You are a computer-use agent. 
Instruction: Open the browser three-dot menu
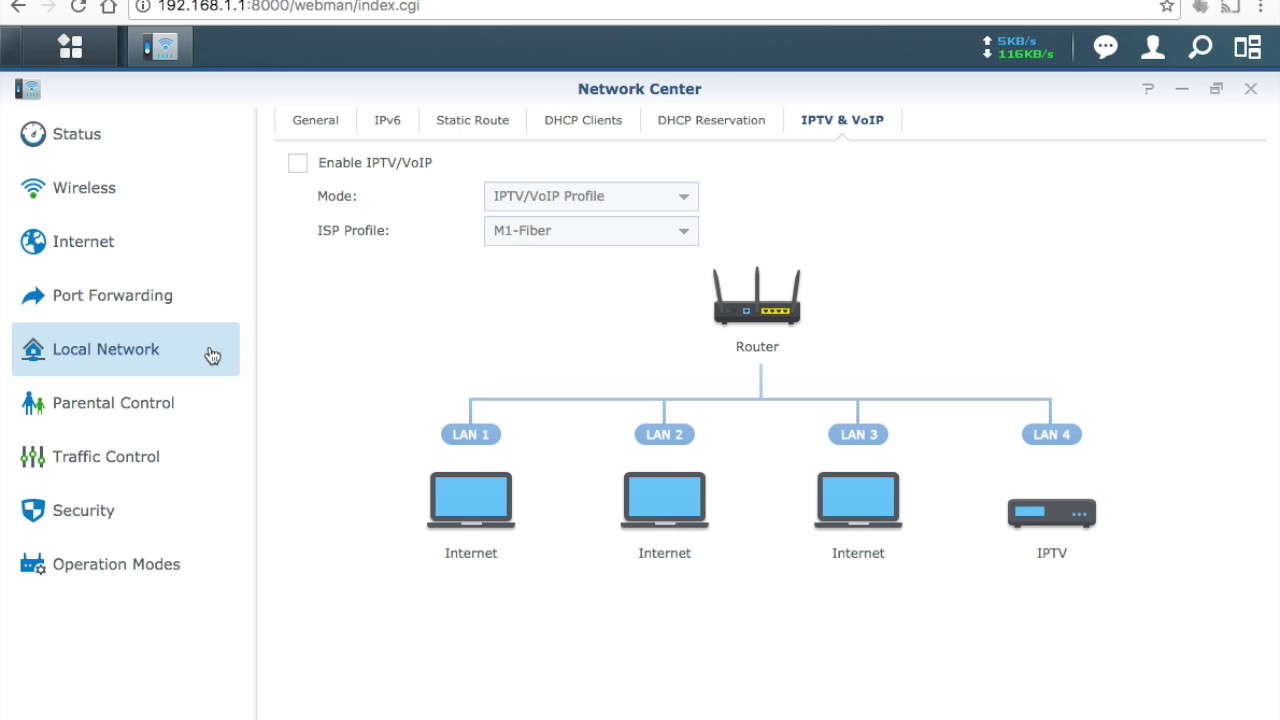1261,6
